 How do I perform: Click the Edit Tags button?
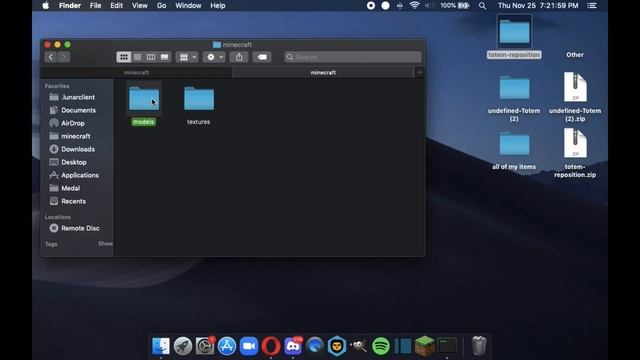tap(262, 57)
